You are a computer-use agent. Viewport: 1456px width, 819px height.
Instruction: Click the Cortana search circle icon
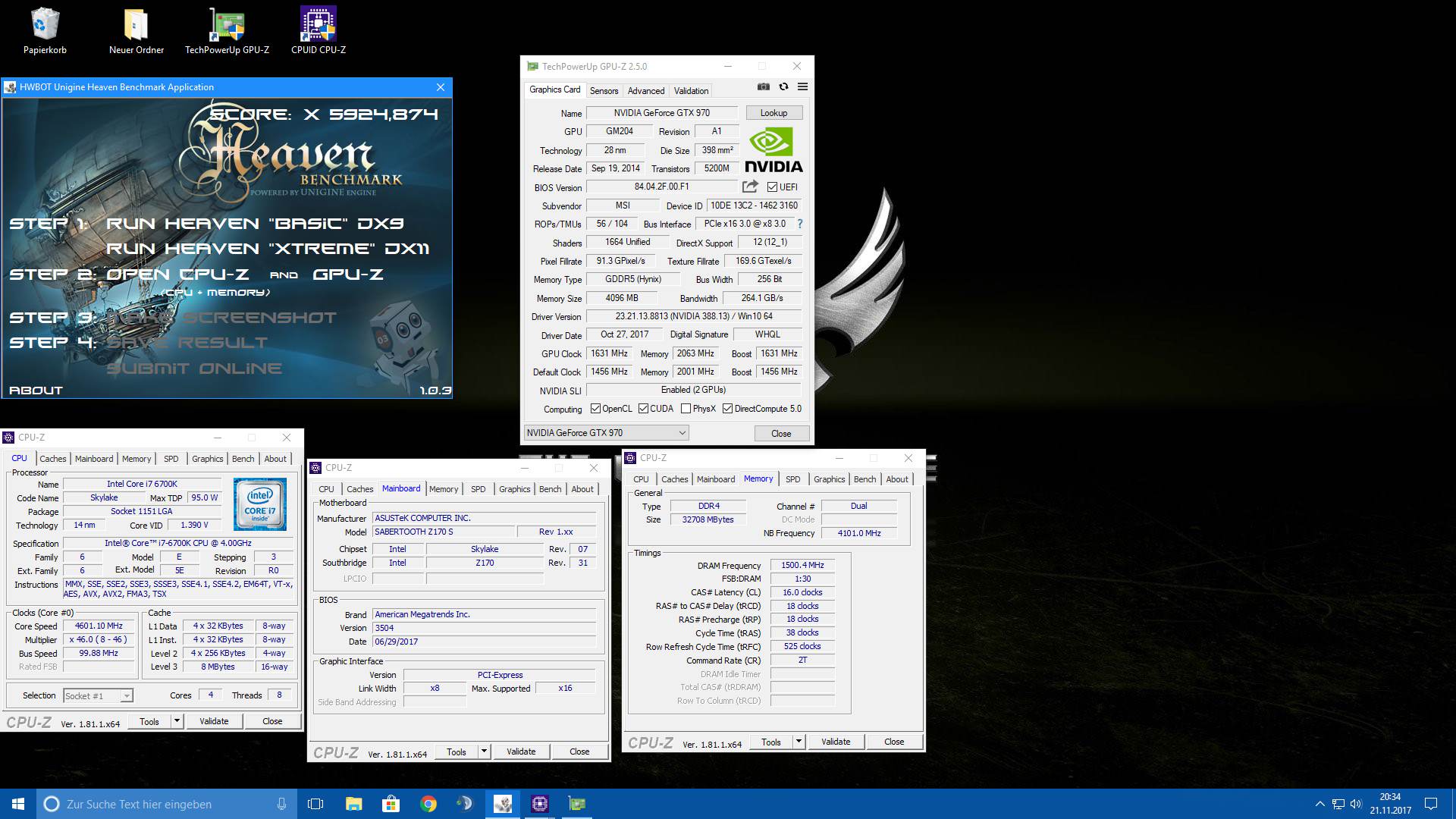click(x=52, y=804)
